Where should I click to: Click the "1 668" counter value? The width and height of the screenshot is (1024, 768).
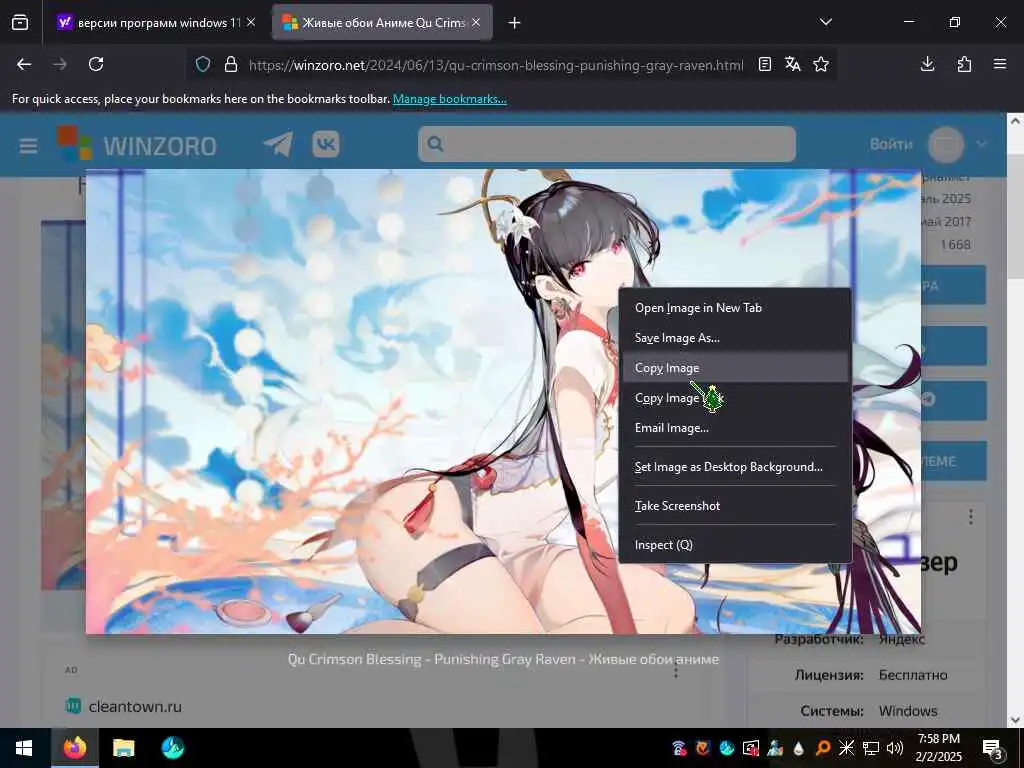point(955,245)
